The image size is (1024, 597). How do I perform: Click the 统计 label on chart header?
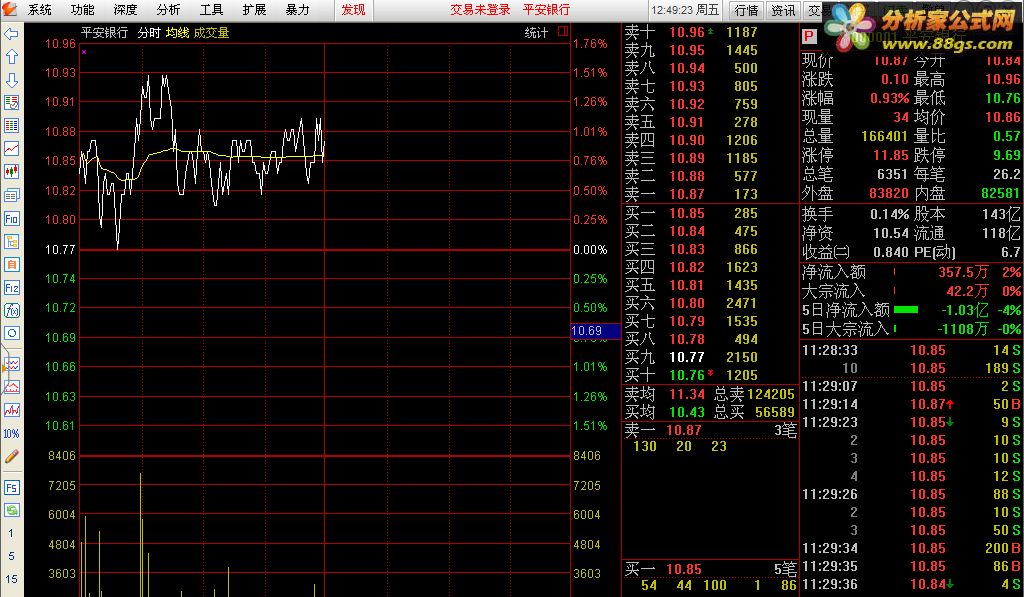coord(536,33)
